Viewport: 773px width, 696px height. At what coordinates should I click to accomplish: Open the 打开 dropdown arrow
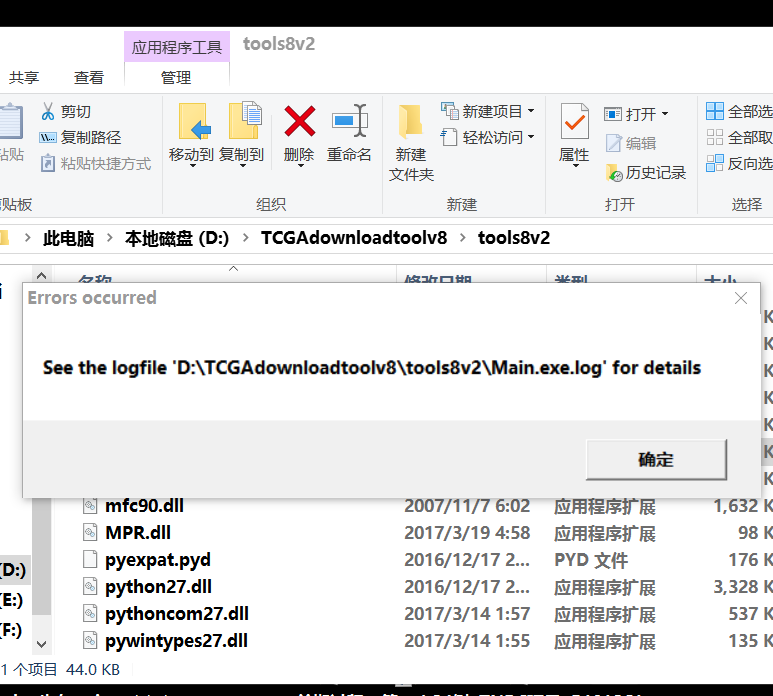coord(664,114)
